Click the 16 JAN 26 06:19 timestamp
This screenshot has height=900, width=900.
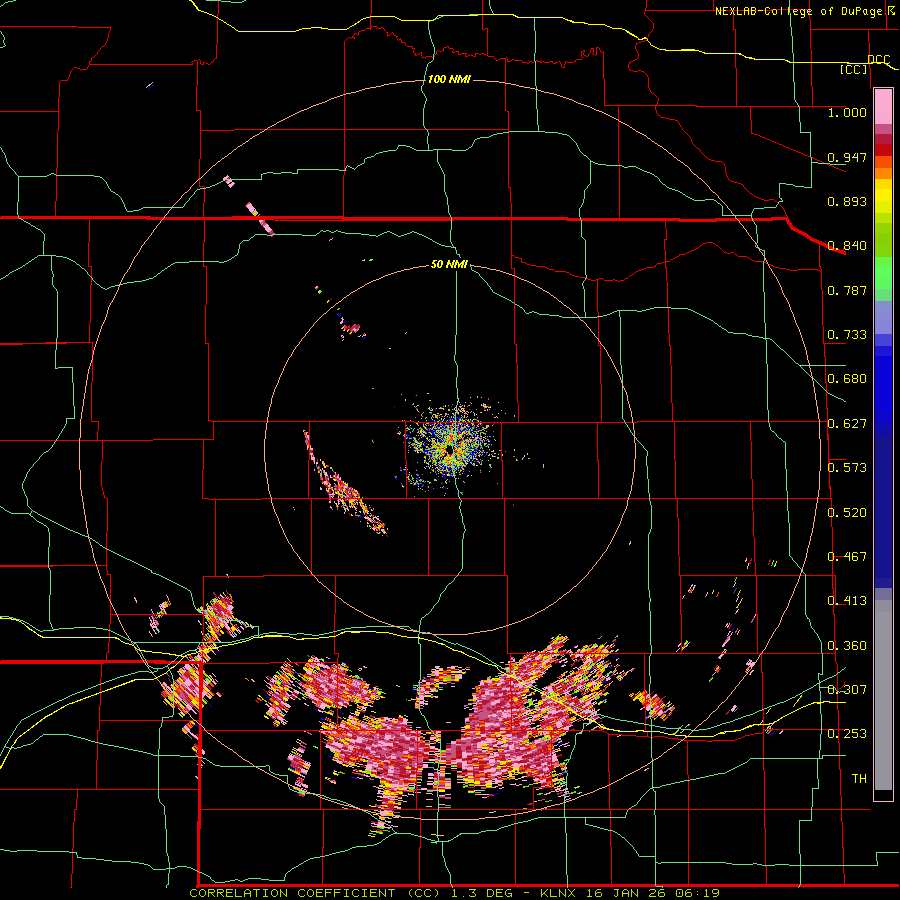coord(653,893)
